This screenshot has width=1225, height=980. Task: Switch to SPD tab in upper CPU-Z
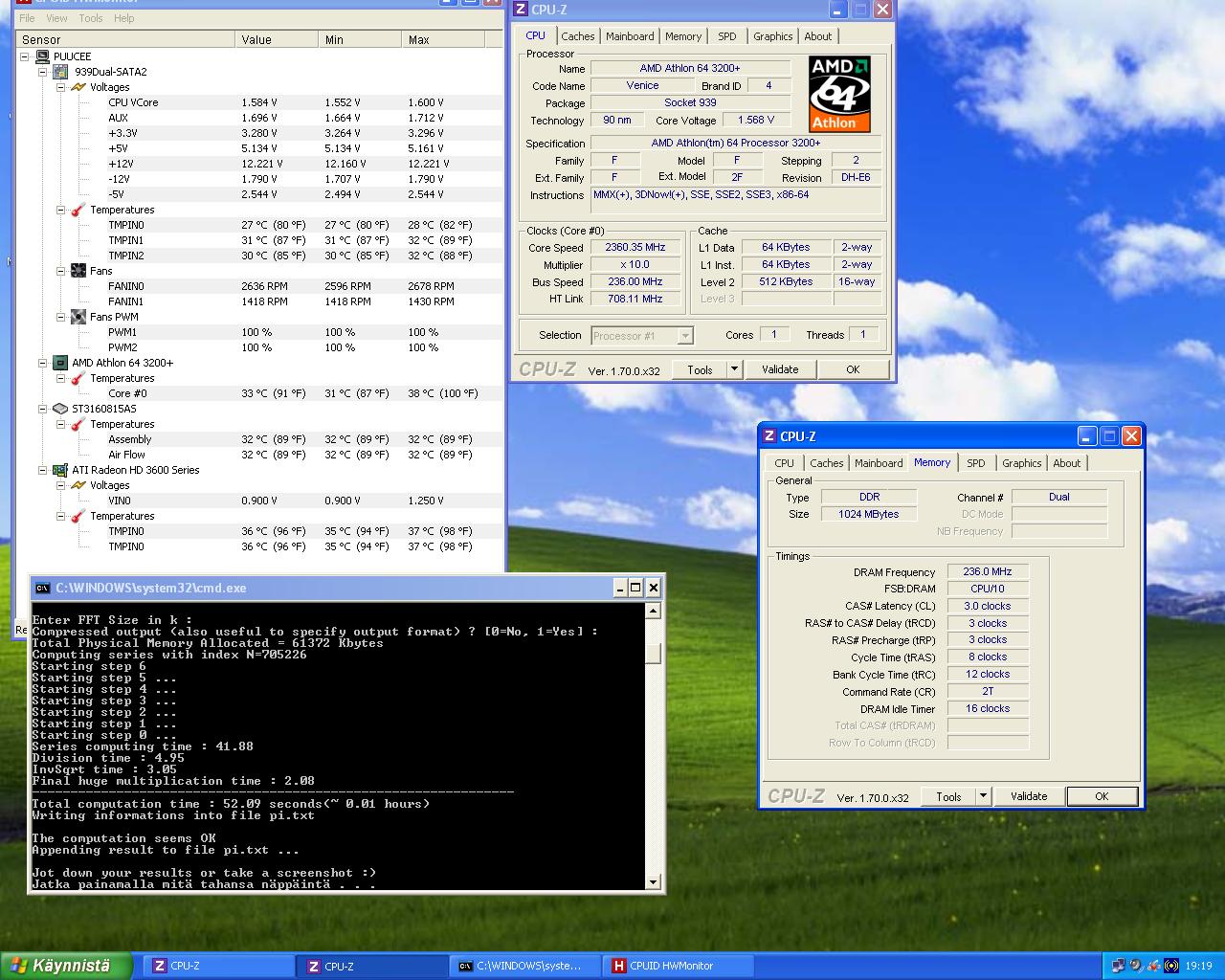point(727,36)
